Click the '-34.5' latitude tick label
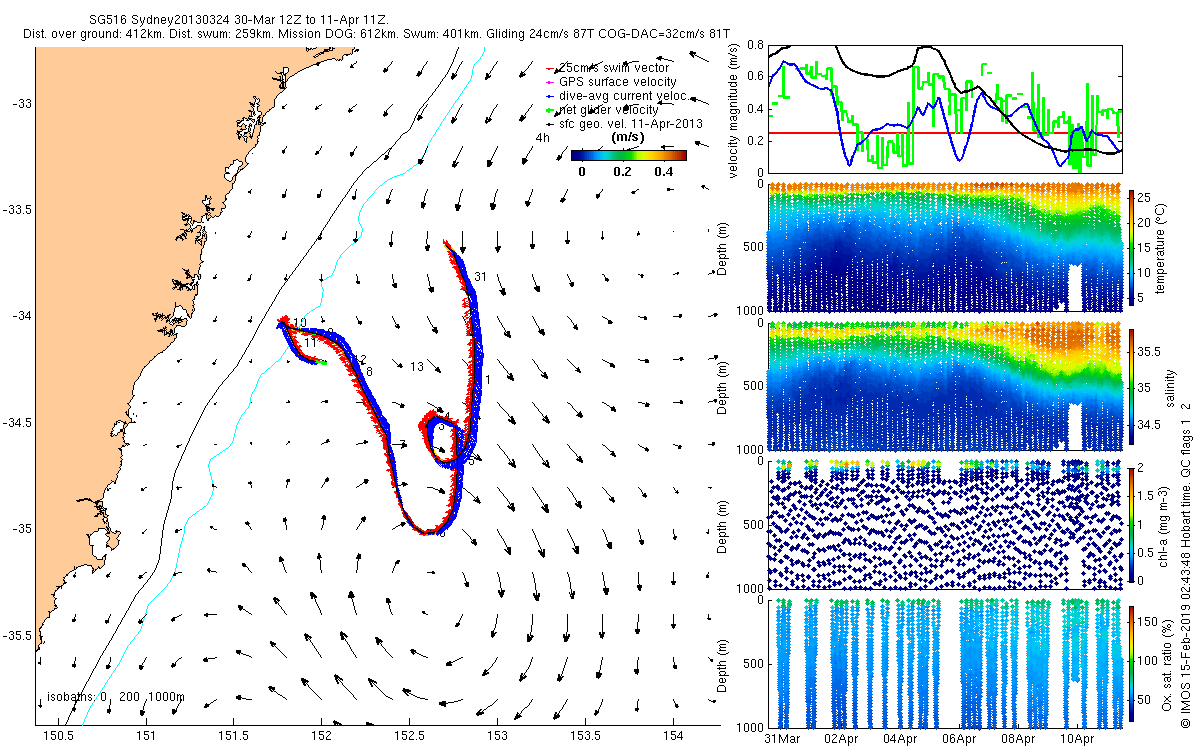Image resolution: width=1200 pixels, height=750 pixels. pyautogui.click(x=16, y=423)
